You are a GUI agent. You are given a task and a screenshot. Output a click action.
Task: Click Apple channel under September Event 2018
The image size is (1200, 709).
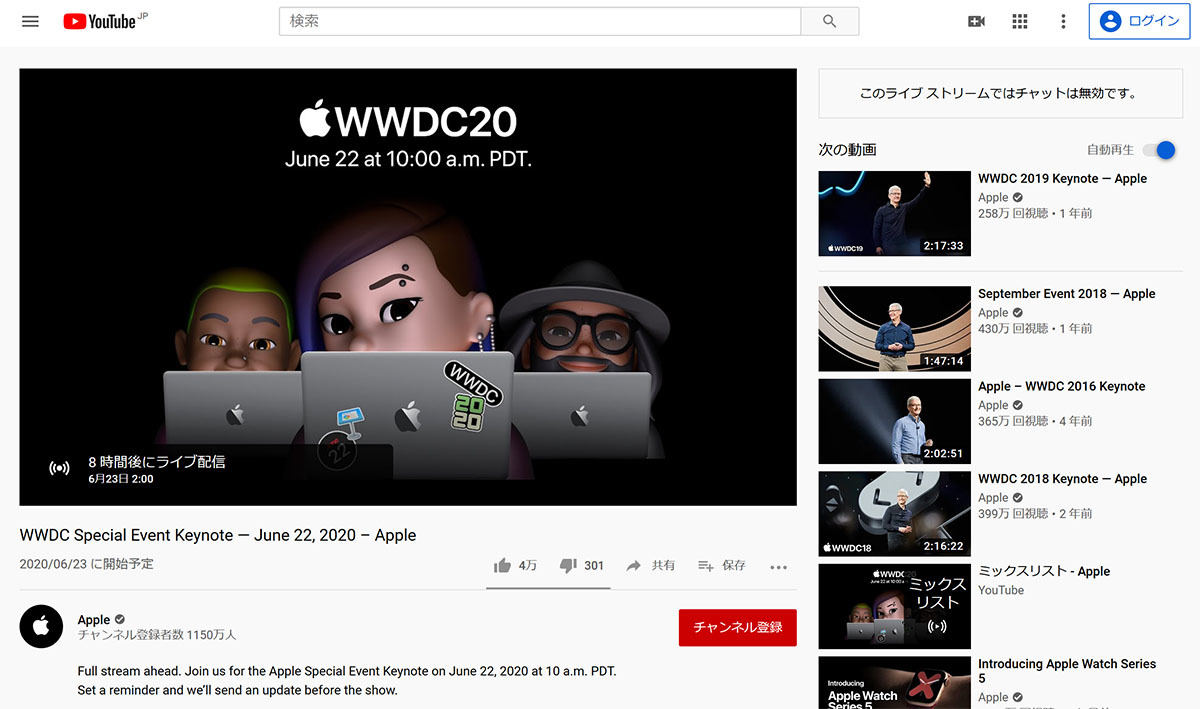point(993,313)
